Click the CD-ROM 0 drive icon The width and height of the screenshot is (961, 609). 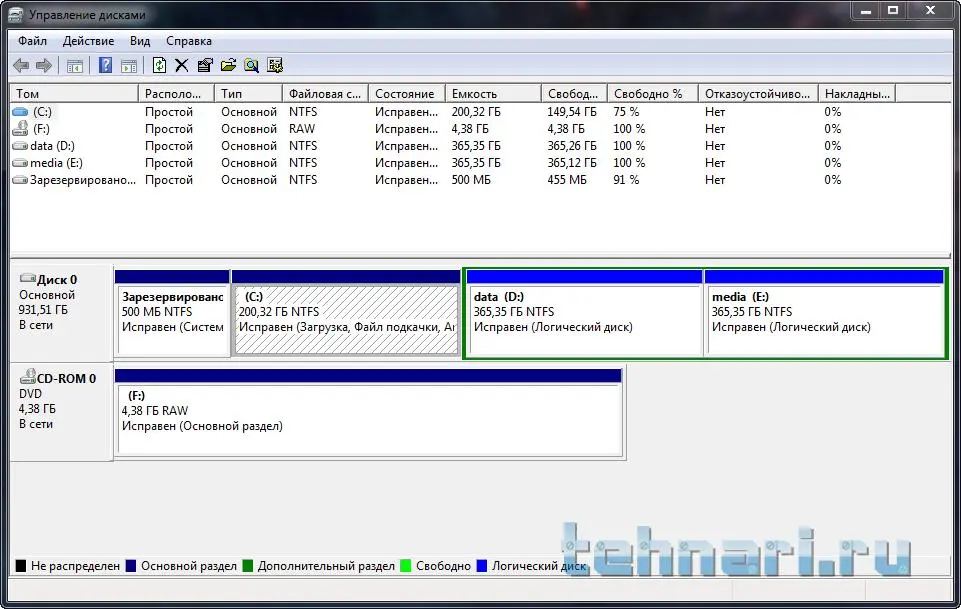28,376
